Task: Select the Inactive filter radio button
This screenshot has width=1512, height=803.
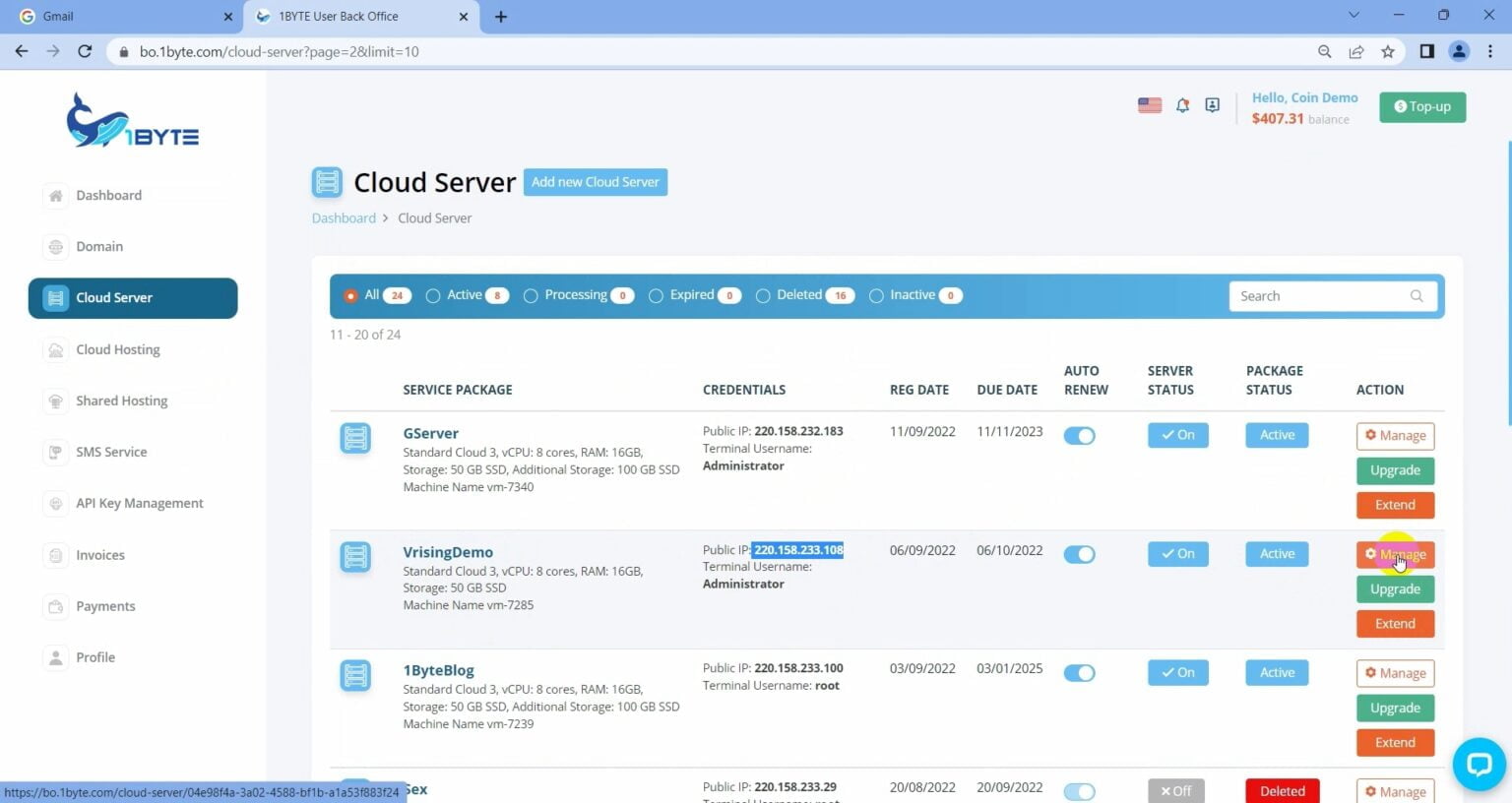Action: (x=876, y=295)
